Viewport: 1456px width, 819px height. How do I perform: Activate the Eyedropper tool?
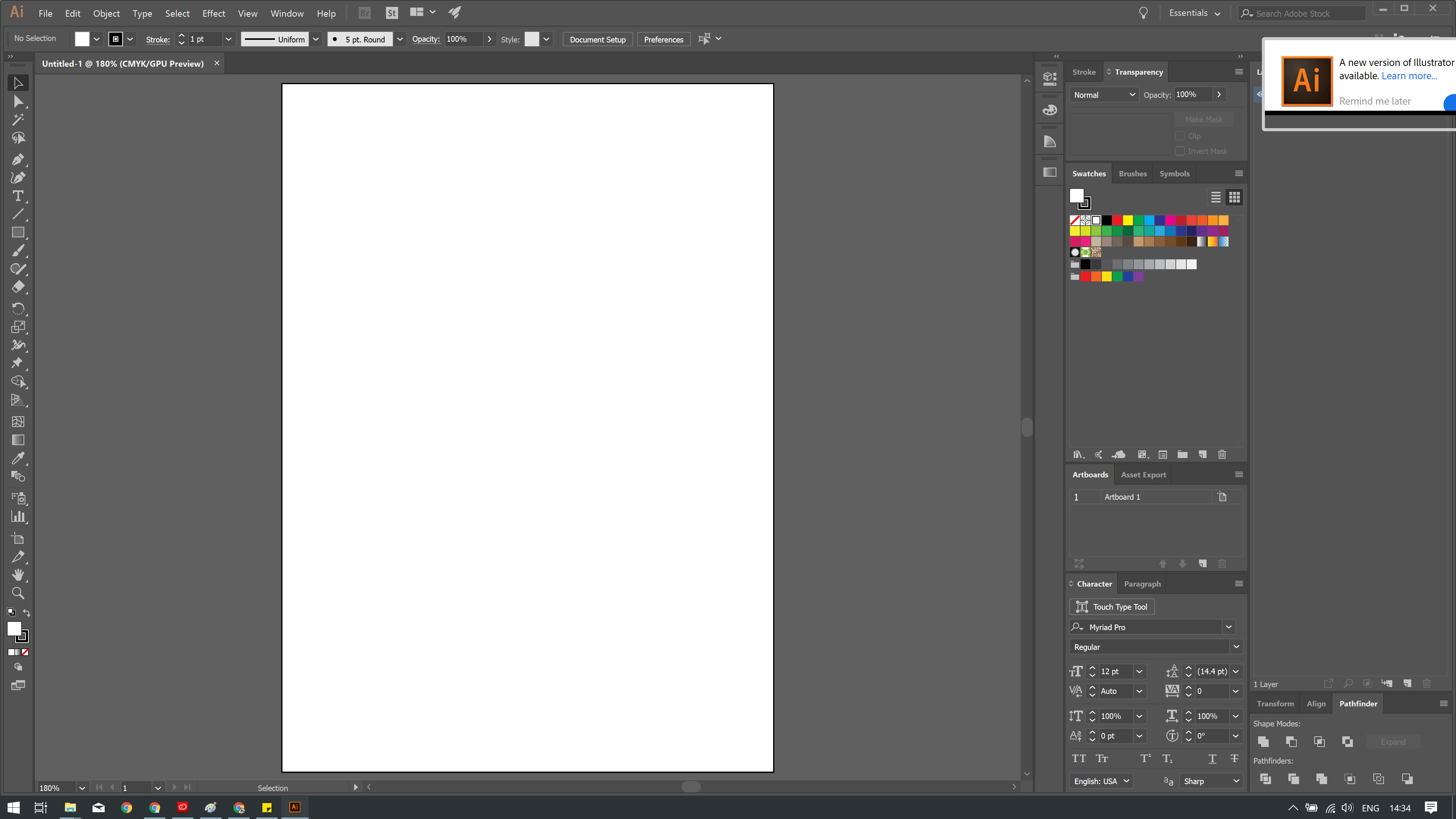click(x=17, y=458)
